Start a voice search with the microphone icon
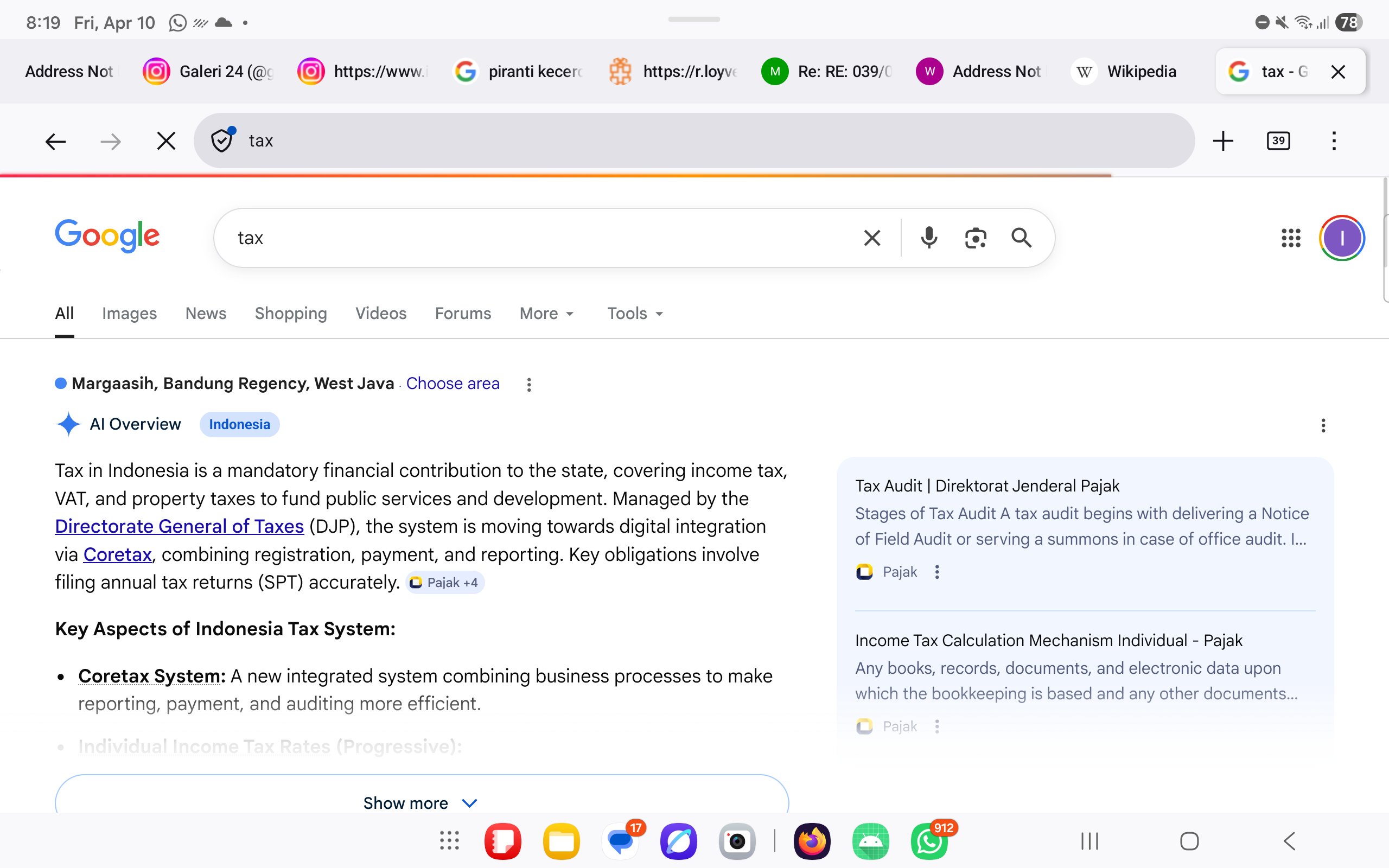 (928, 237)
